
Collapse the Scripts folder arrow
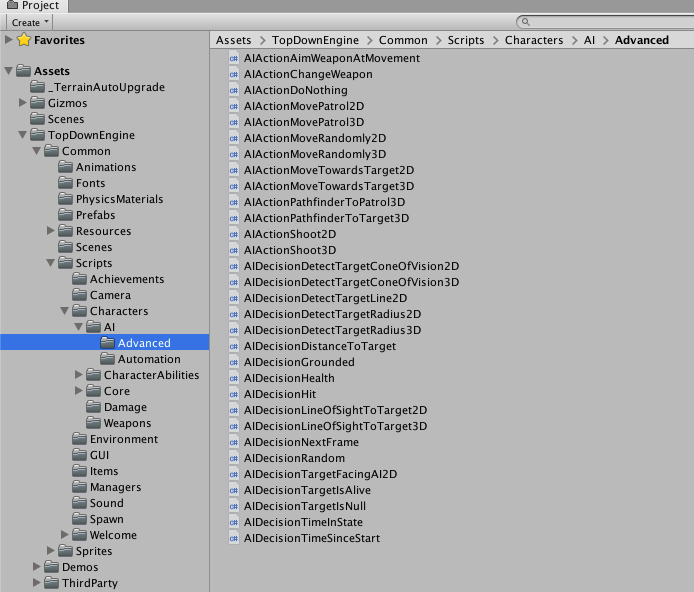[x=50, y=263]
